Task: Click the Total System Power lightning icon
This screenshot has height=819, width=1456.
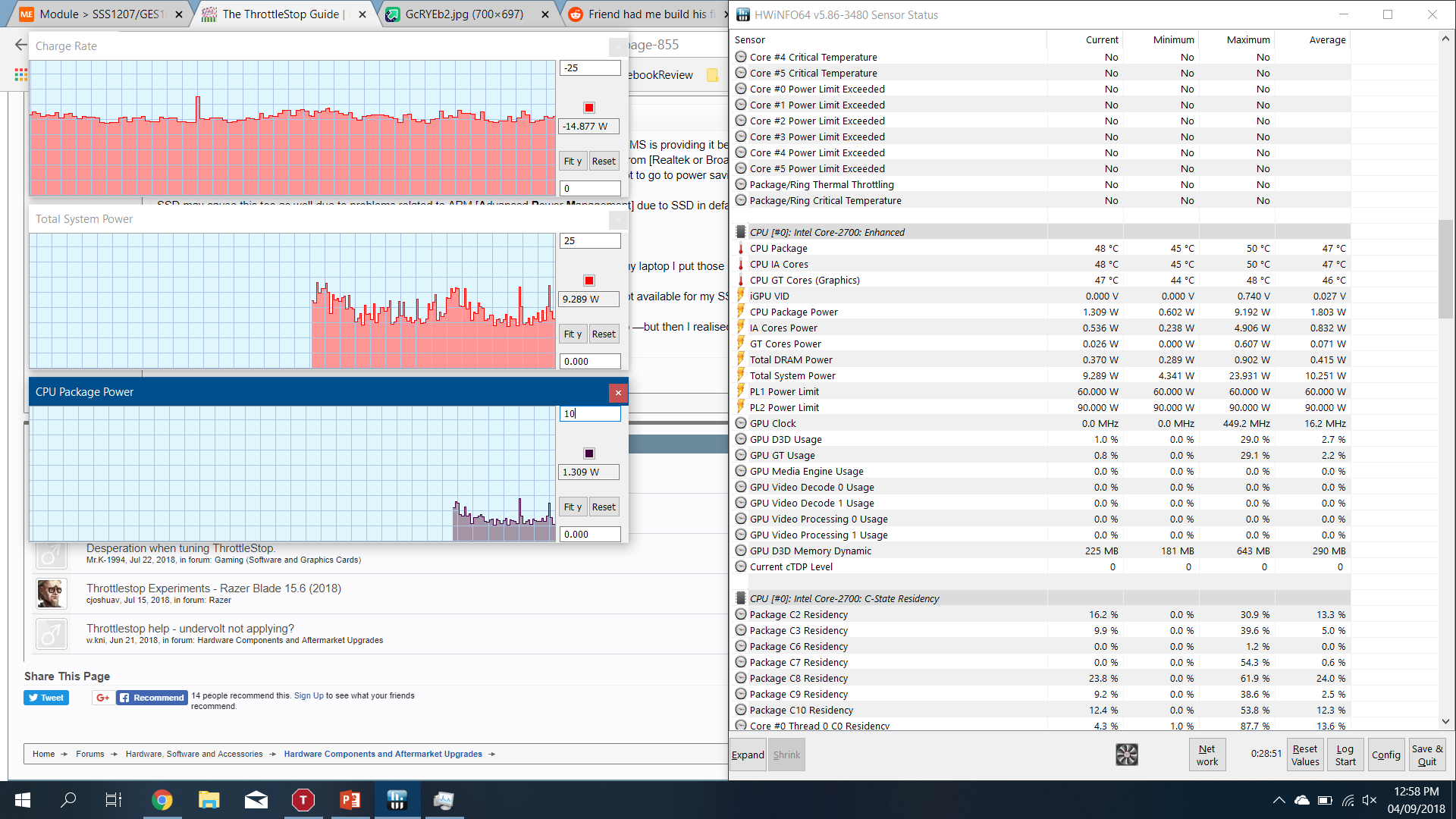Action: (741, 375)
